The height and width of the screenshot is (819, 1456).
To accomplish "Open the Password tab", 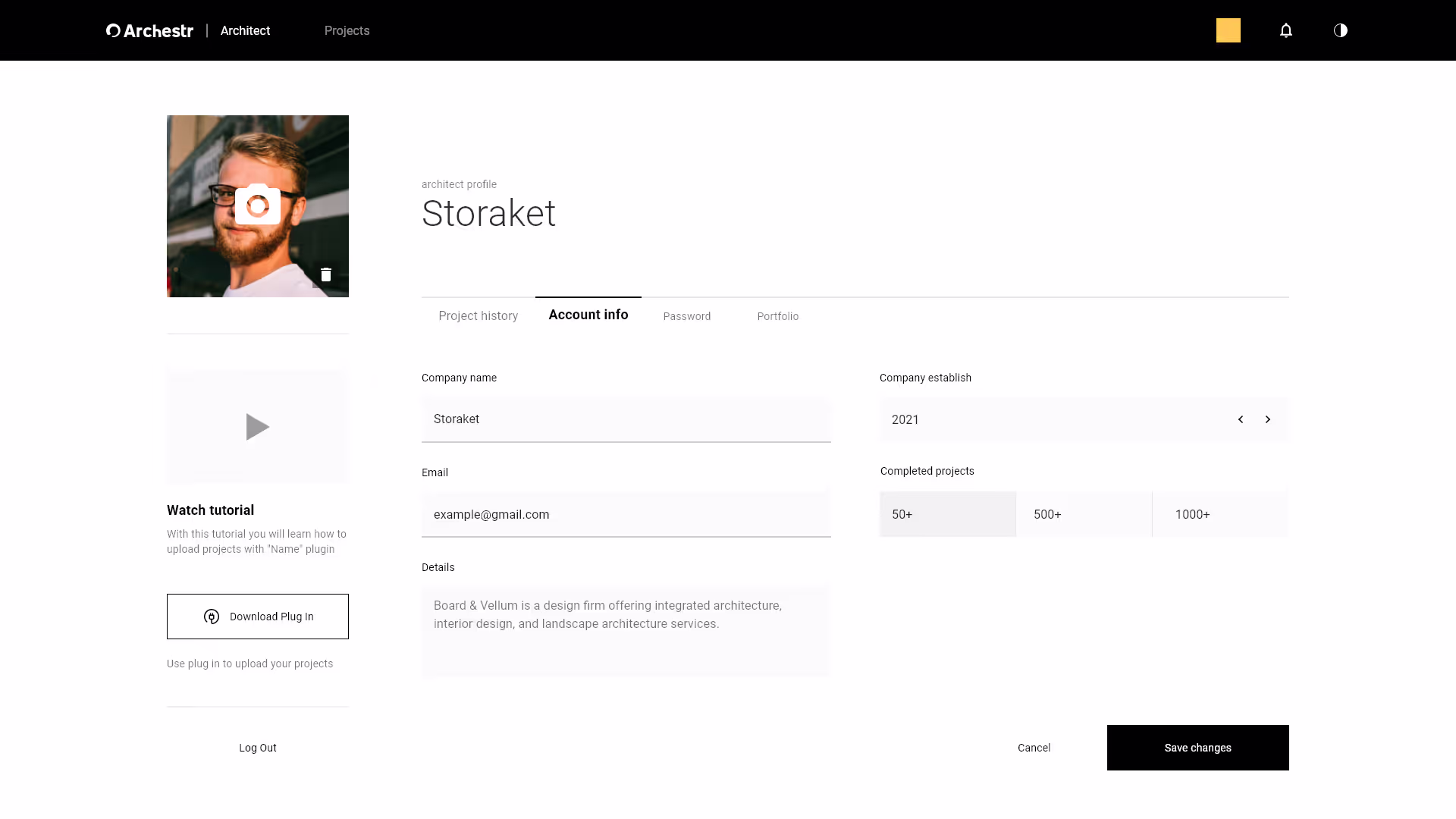I will 687,316.
